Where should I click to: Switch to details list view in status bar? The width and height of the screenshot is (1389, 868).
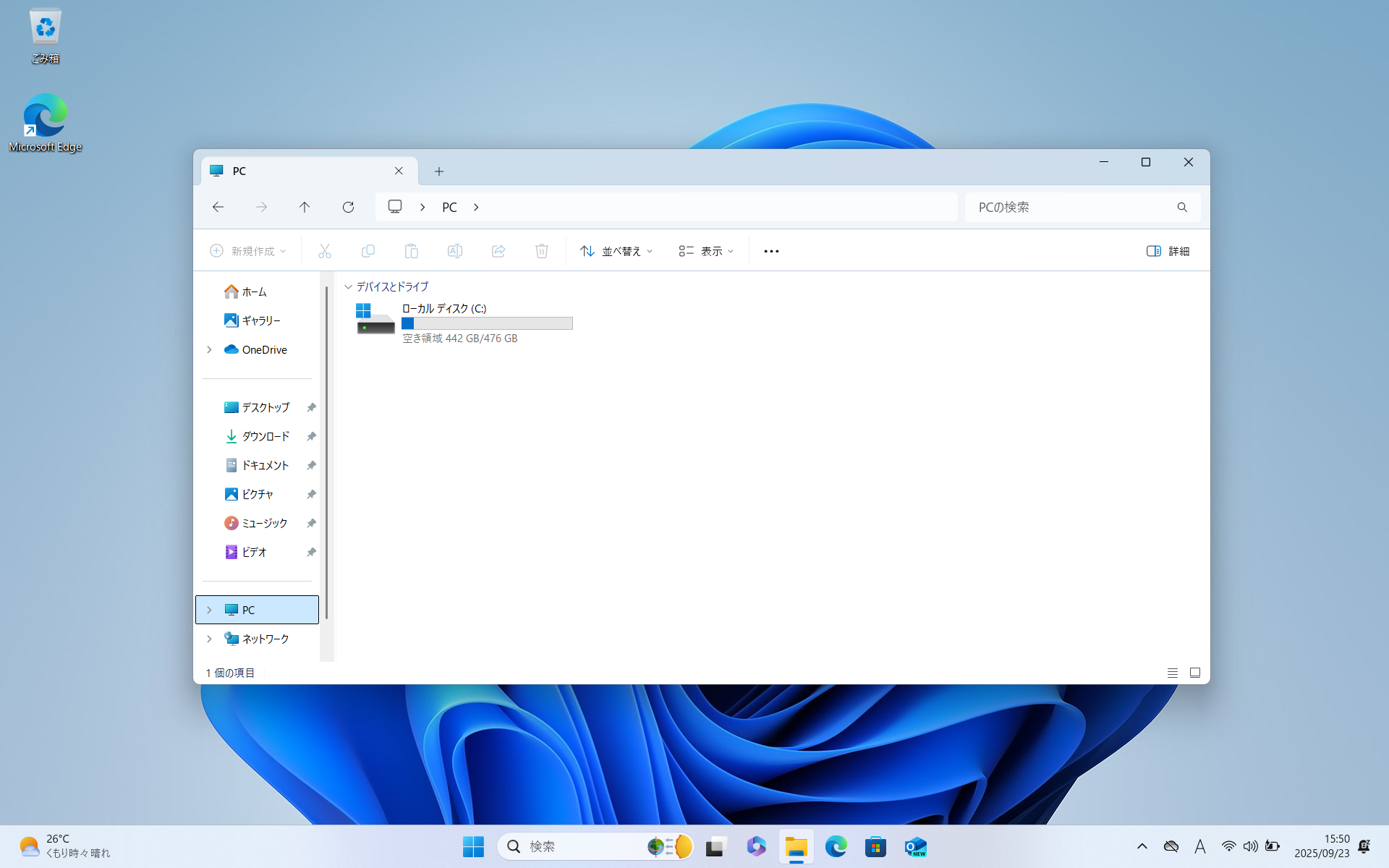point(1173,673)
